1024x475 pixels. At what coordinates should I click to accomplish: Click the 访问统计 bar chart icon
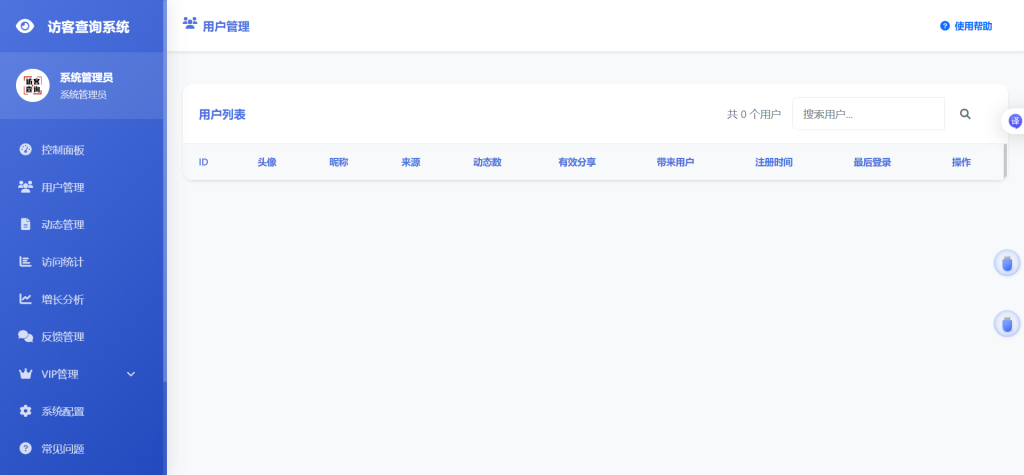pyautogui.click(x=25, y=262)
